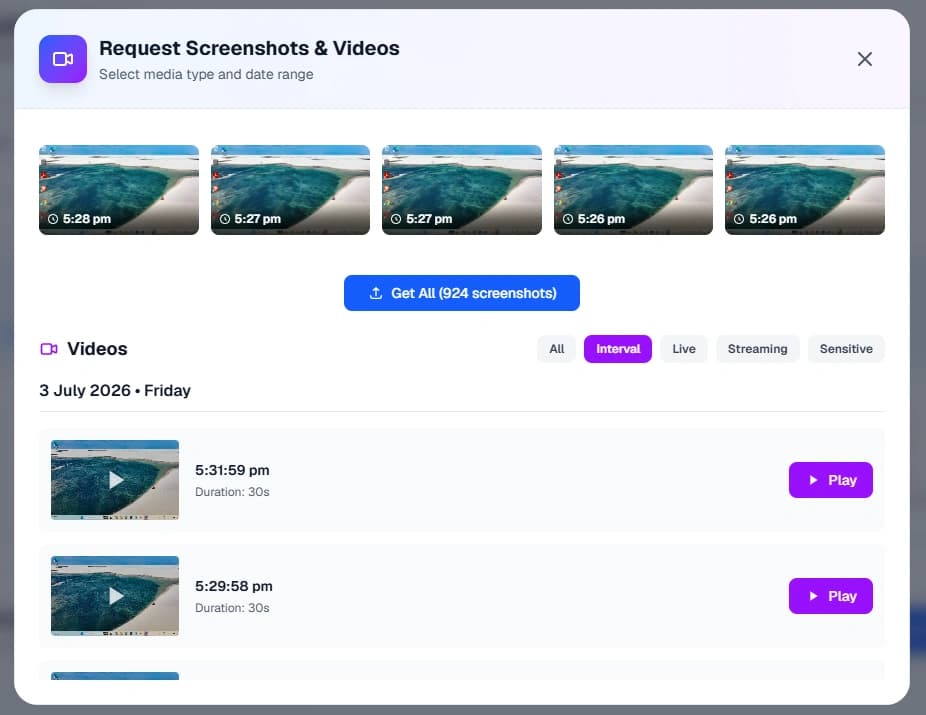Screen dimensions: 926x715
Task: Open the first 5:26 pm screenshot thumbnail
Action: 633,190
